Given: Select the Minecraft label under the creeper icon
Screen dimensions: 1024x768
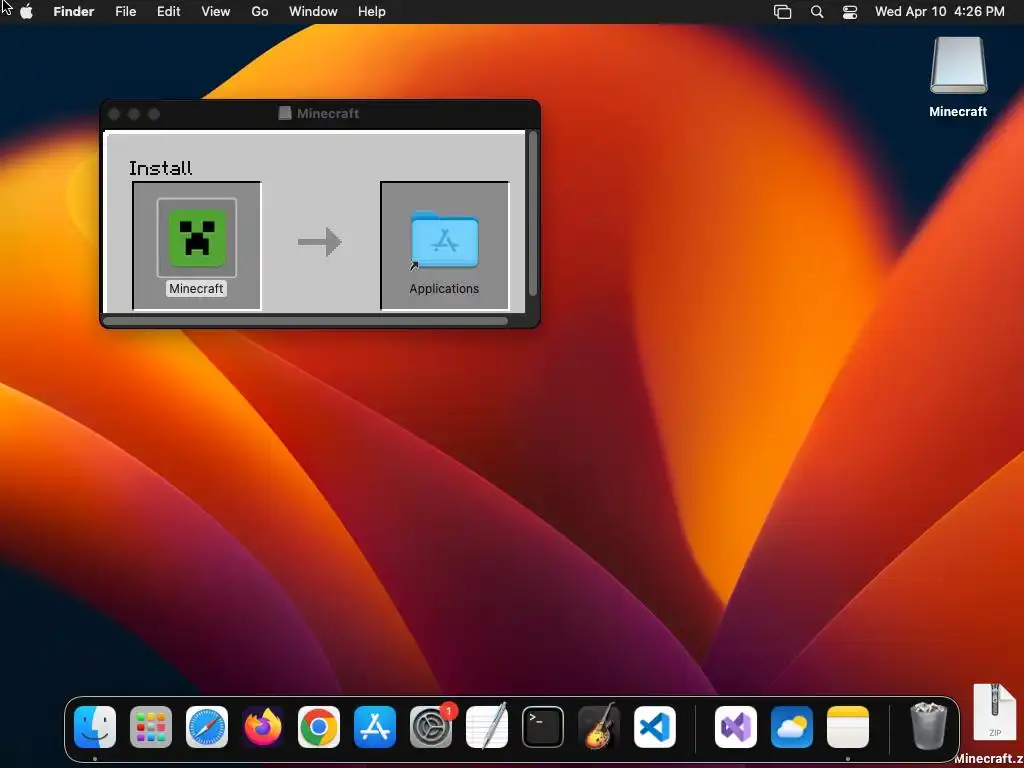Looking at the screenshot, I should (x=196, y=289).
